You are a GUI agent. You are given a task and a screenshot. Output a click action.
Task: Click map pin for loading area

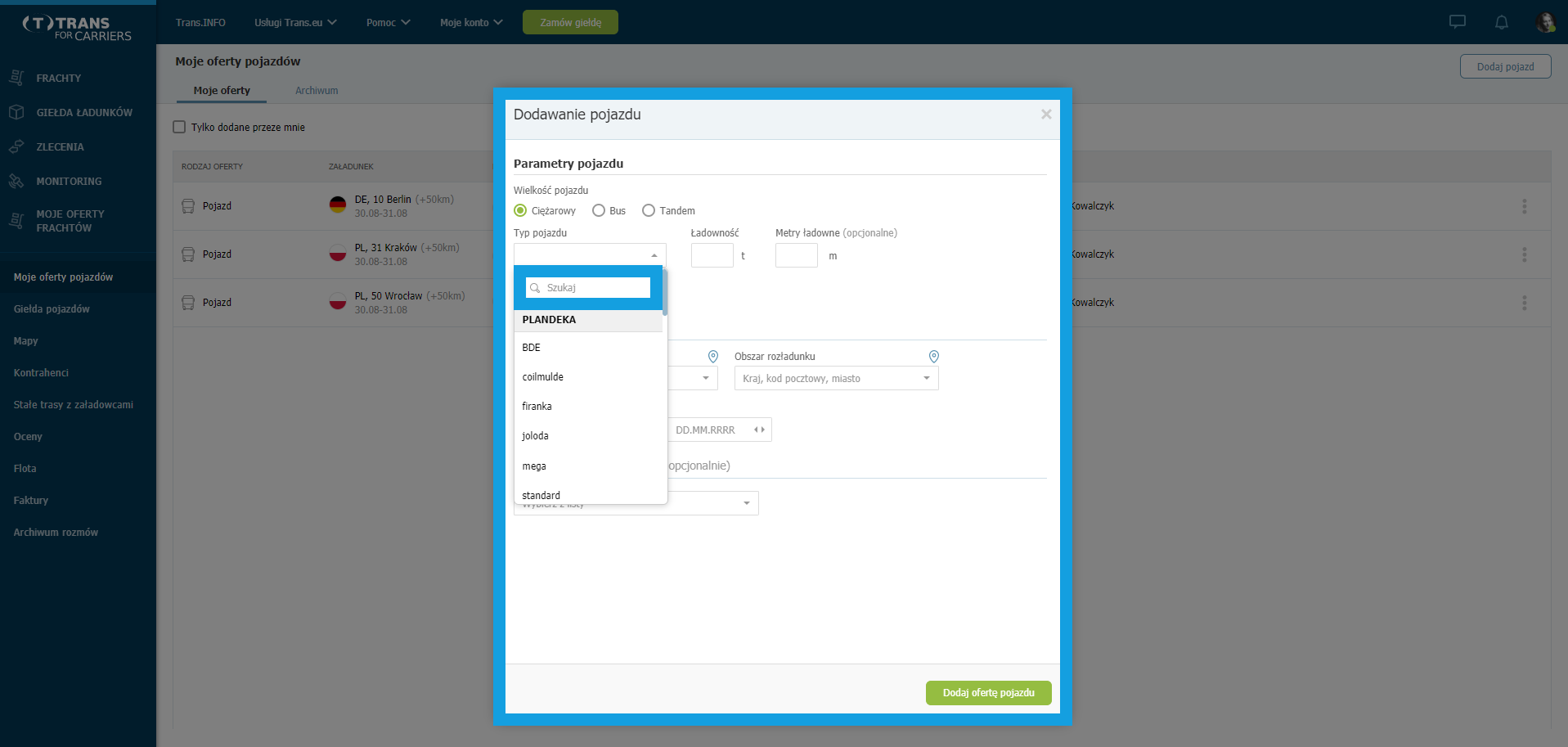(x=713, y=356)
